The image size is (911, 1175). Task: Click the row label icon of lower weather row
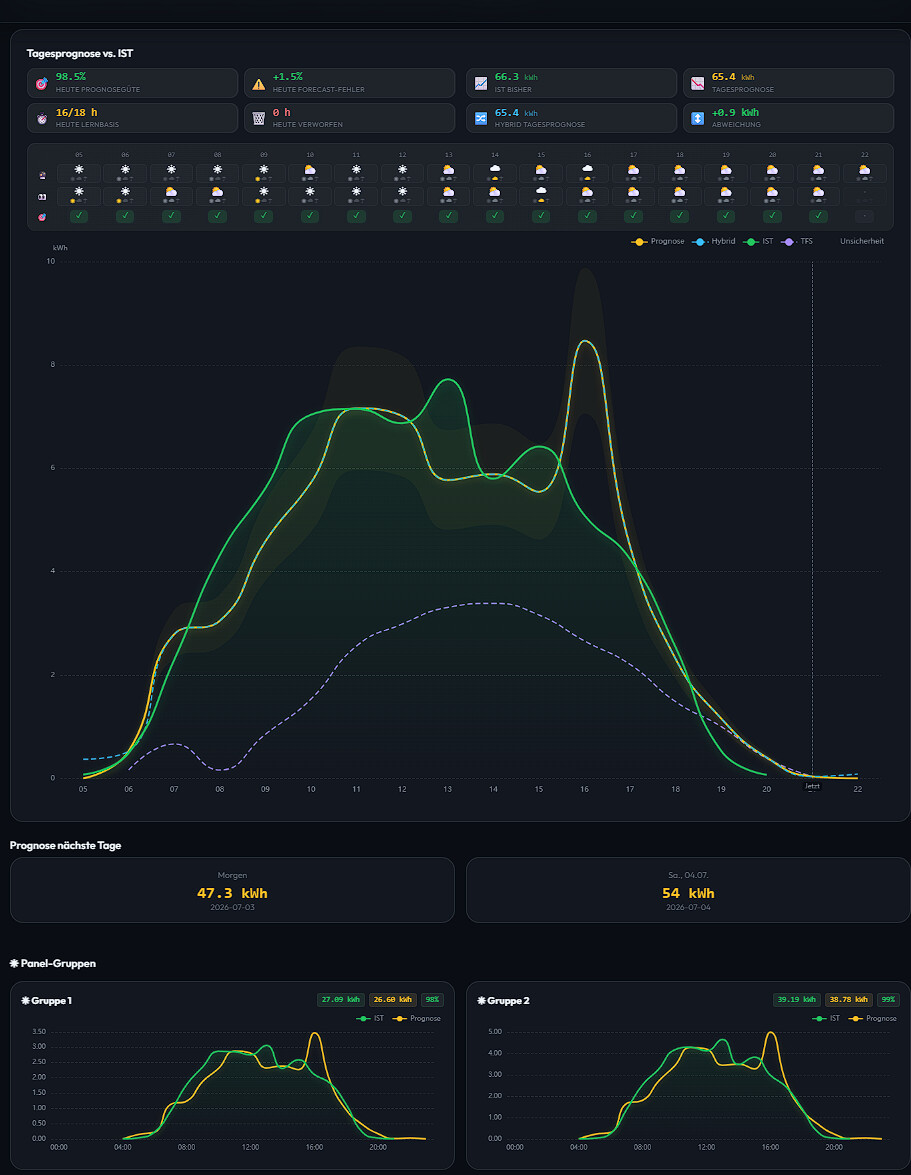42,196
